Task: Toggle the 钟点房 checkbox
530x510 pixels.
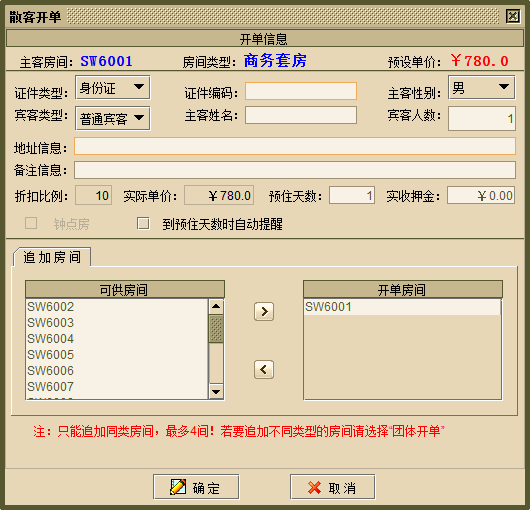Action: click(31, 223)
